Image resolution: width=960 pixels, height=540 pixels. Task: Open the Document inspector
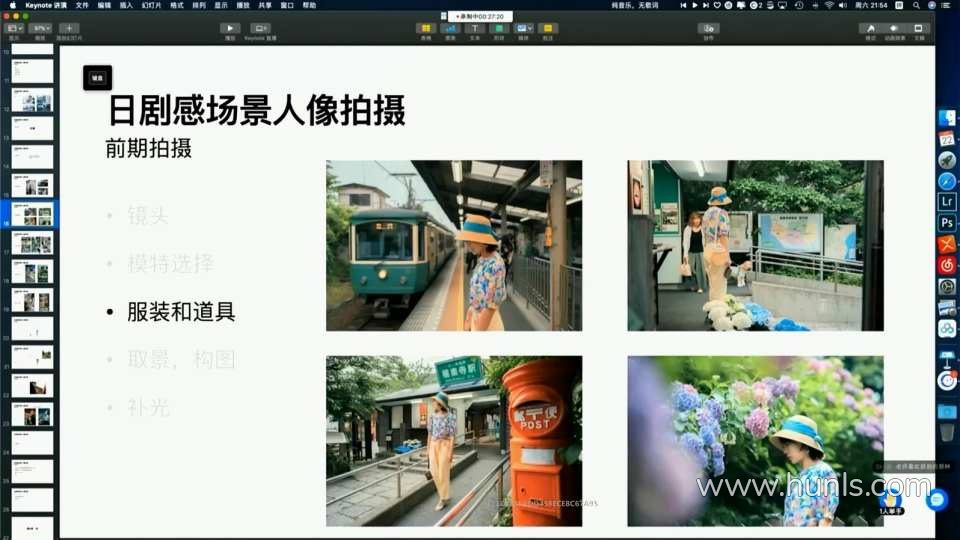tap(919, 28)
